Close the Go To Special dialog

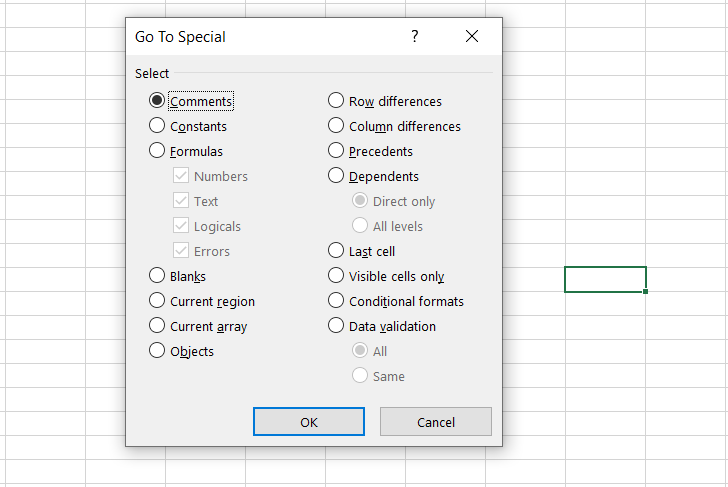[472, 36]
